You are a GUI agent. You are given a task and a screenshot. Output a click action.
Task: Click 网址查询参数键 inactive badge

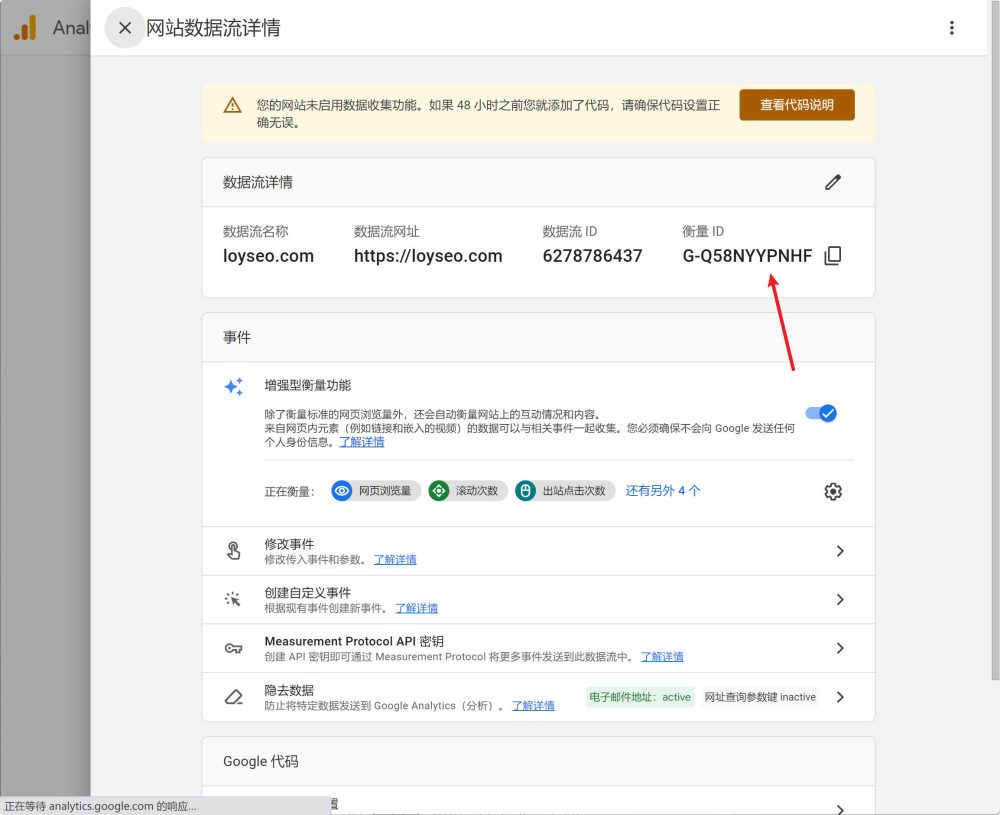tap(760, 697)
